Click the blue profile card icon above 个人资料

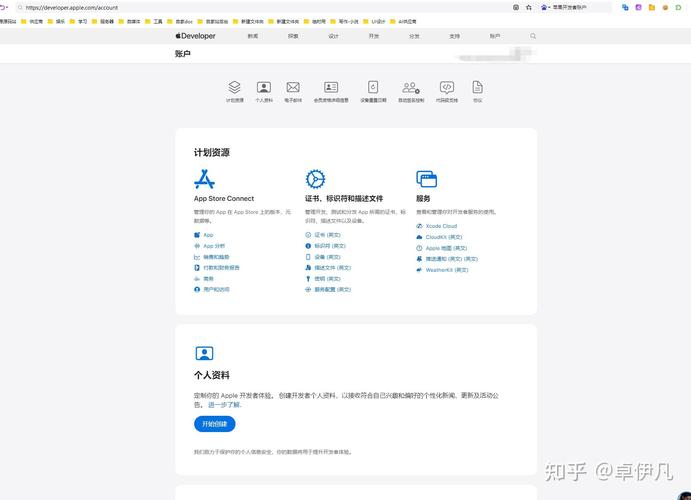204,353
